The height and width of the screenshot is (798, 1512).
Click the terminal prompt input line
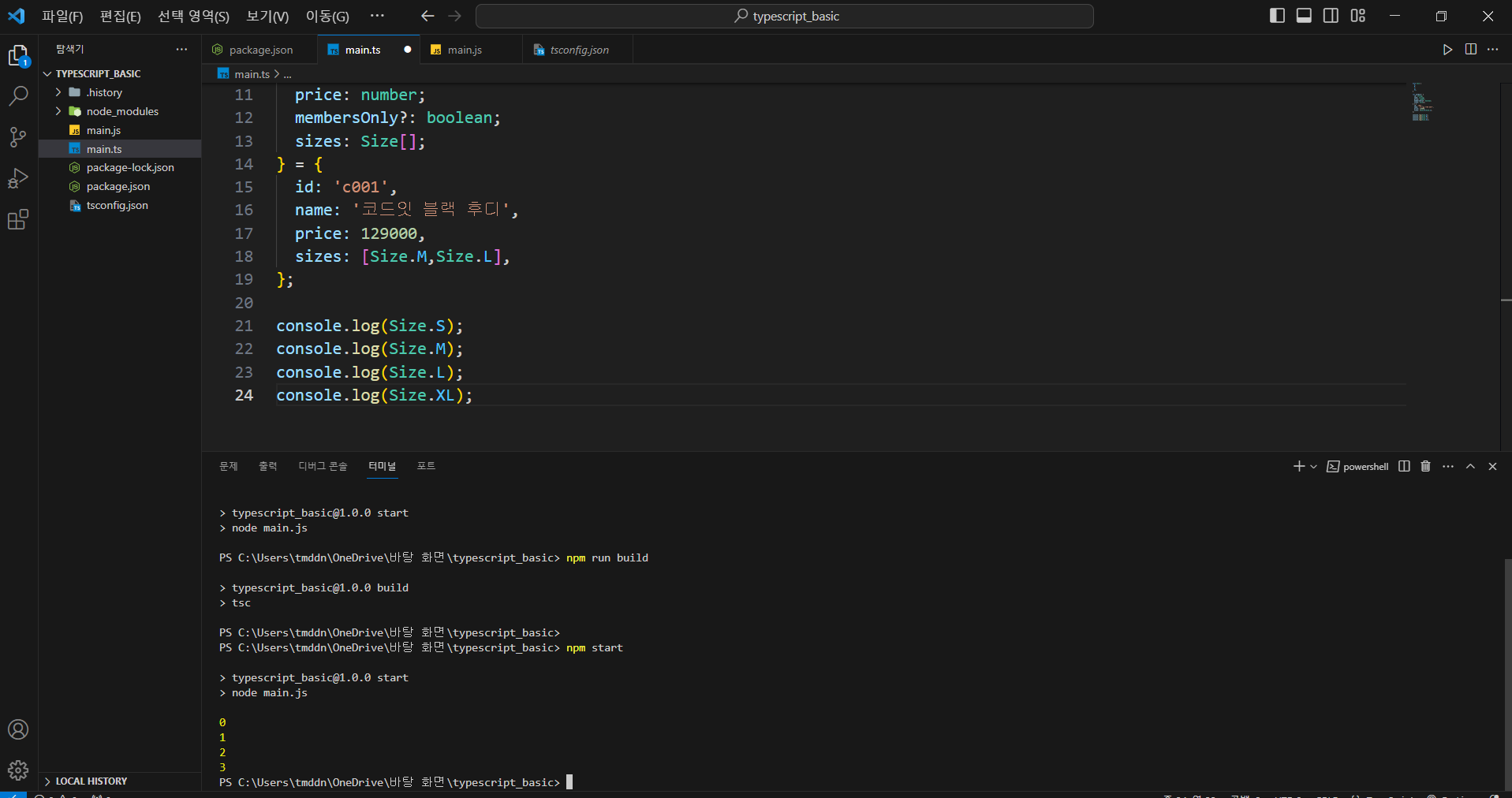click(x=396, y=782)
